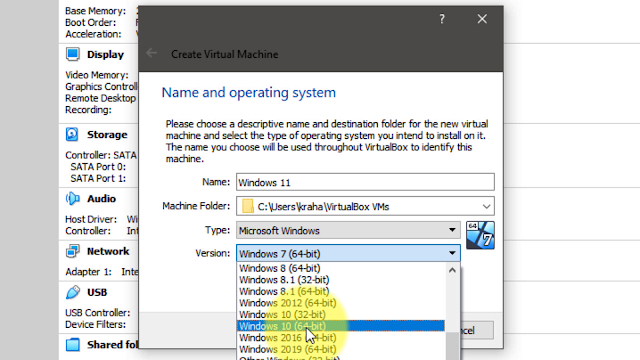The width and height of the screenshot is (640, 360).
Task: Select Windows 8.1 (32-bit) from version list
Action: (x=341, y=280)
